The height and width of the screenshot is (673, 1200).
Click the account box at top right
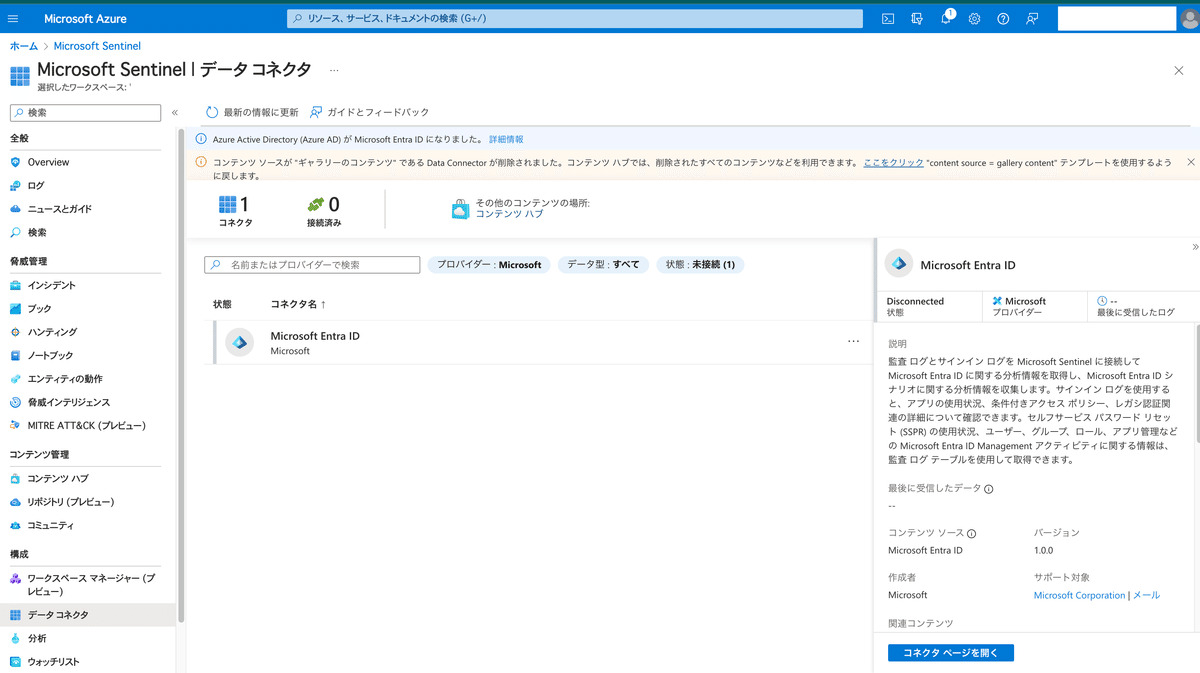pos(1116,19)
